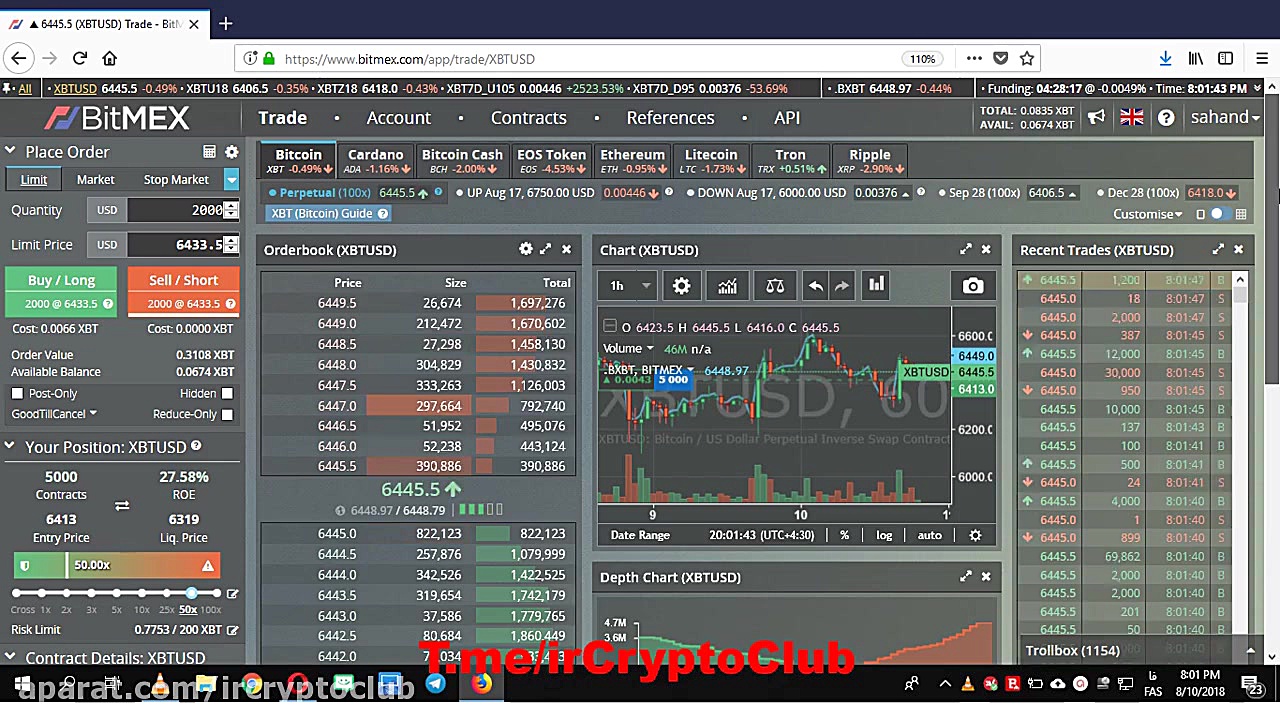1280x720 pixels.
Task: Open Telegram from taskbar
Action: click(x=435, y=684)
